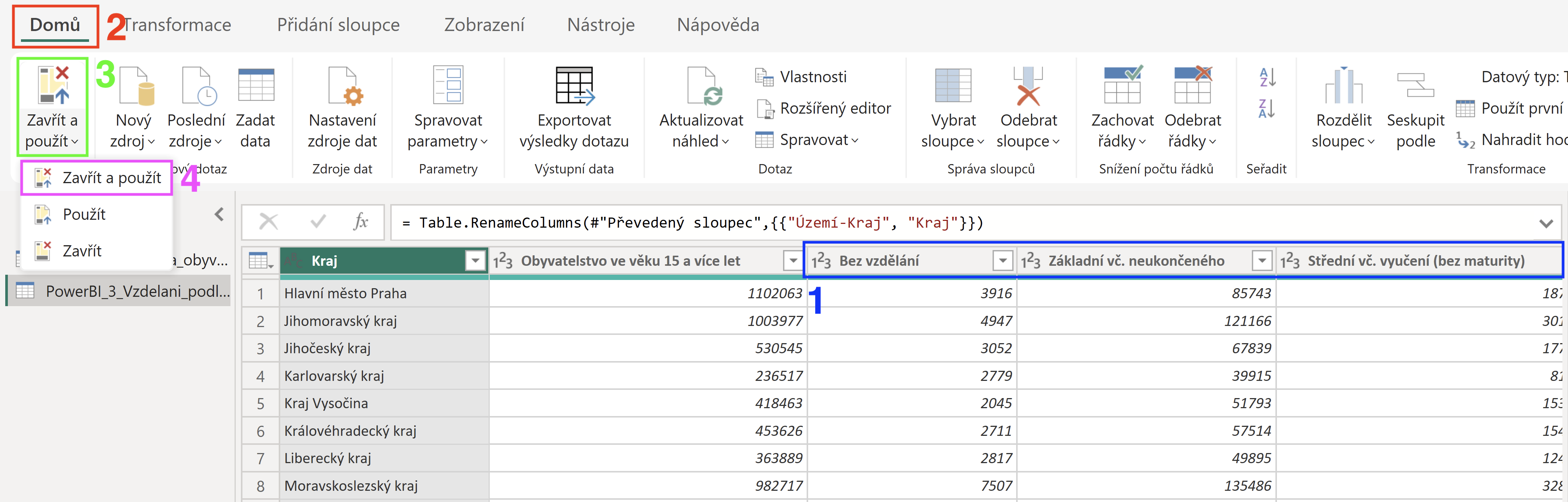This screenshot has height=502, width=1568.
Task: Choose Použít from dropdown menu
Action: click(97, 214)
